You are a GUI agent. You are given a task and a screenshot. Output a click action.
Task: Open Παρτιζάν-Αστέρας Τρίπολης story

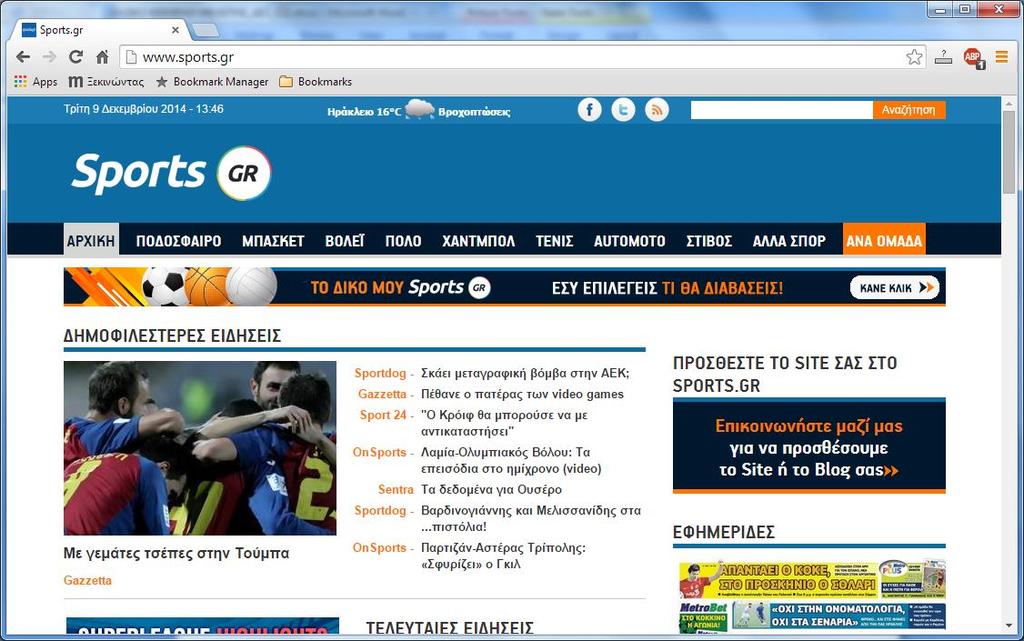tap(503, 555)
